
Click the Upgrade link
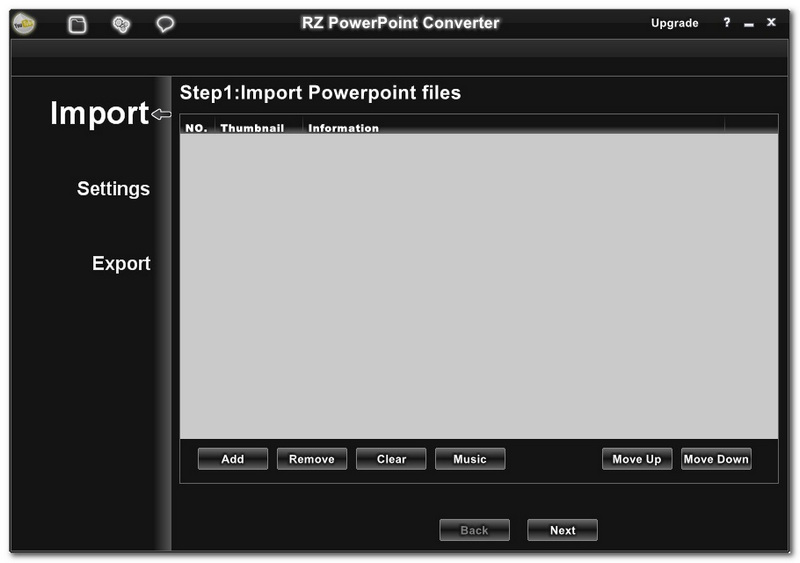pos(674,23)
